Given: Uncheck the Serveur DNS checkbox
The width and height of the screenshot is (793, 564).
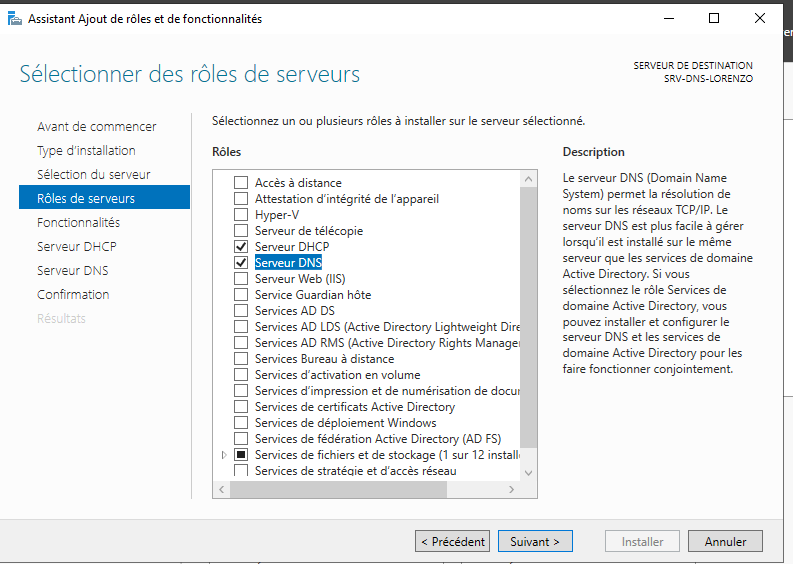Looking at the screenshot, I should coord(240,263).
